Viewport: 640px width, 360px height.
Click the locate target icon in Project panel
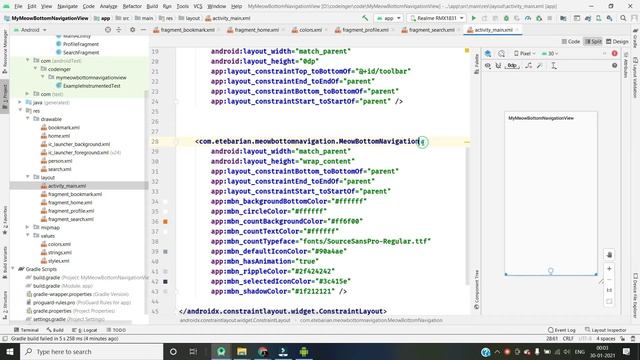(108, 30)
